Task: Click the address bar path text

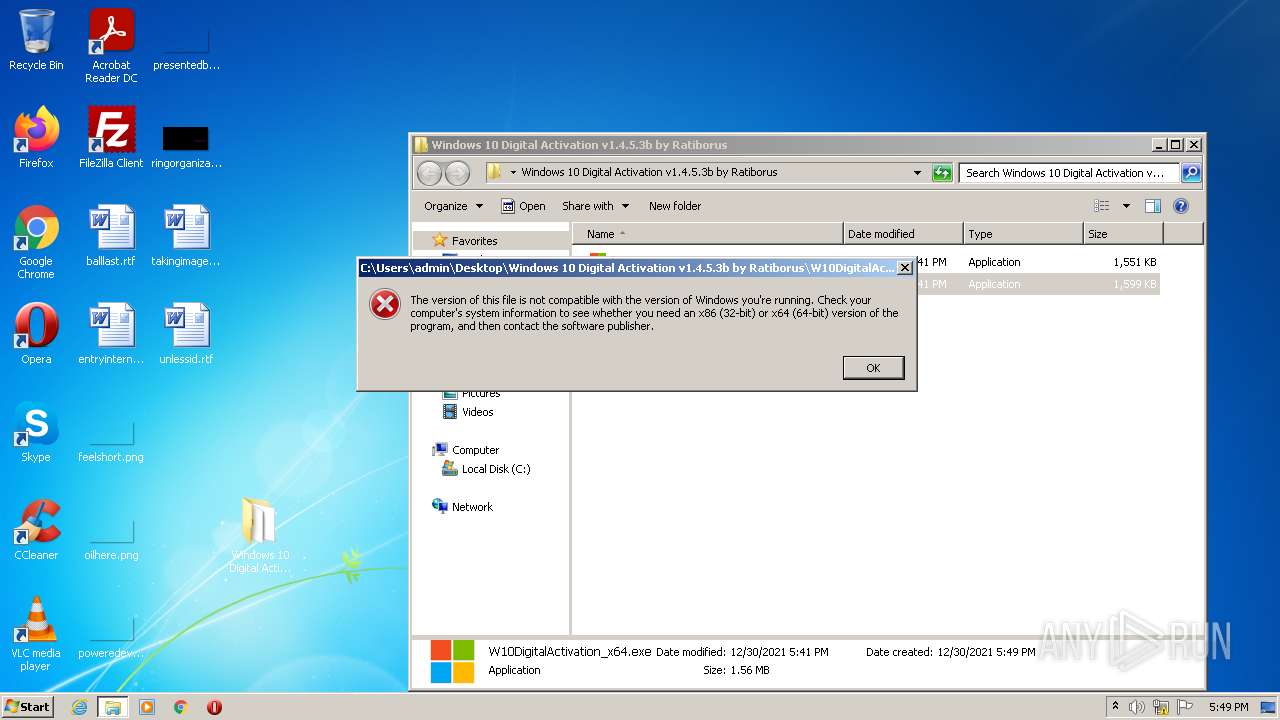Action: click(649, 173)
